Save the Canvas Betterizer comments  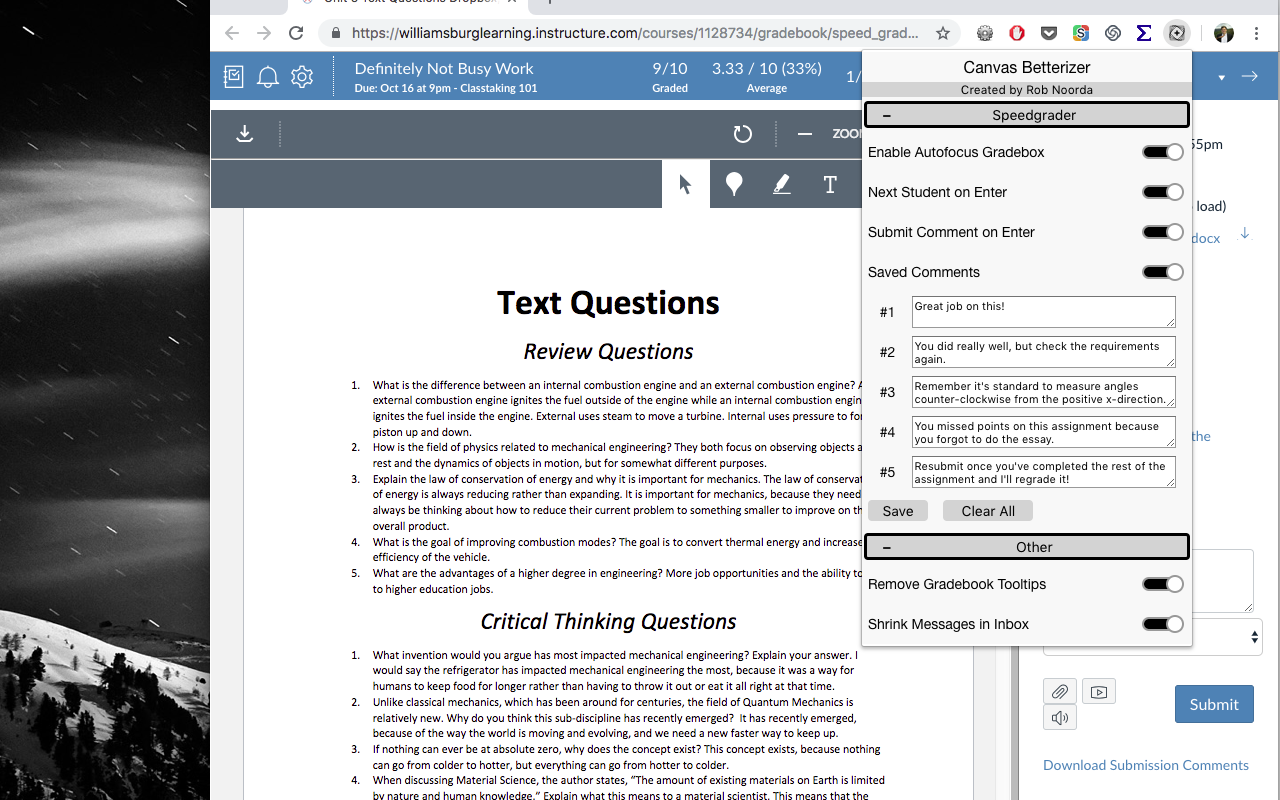[x=897, y=510]
